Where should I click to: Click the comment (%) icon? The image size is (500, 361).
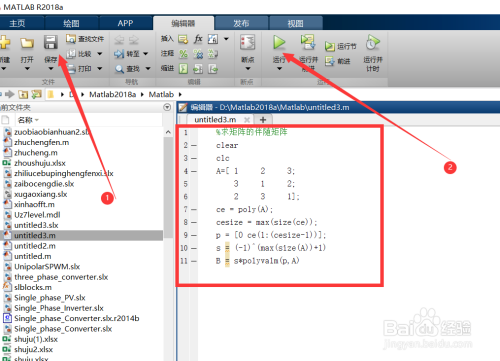[183, 54]
